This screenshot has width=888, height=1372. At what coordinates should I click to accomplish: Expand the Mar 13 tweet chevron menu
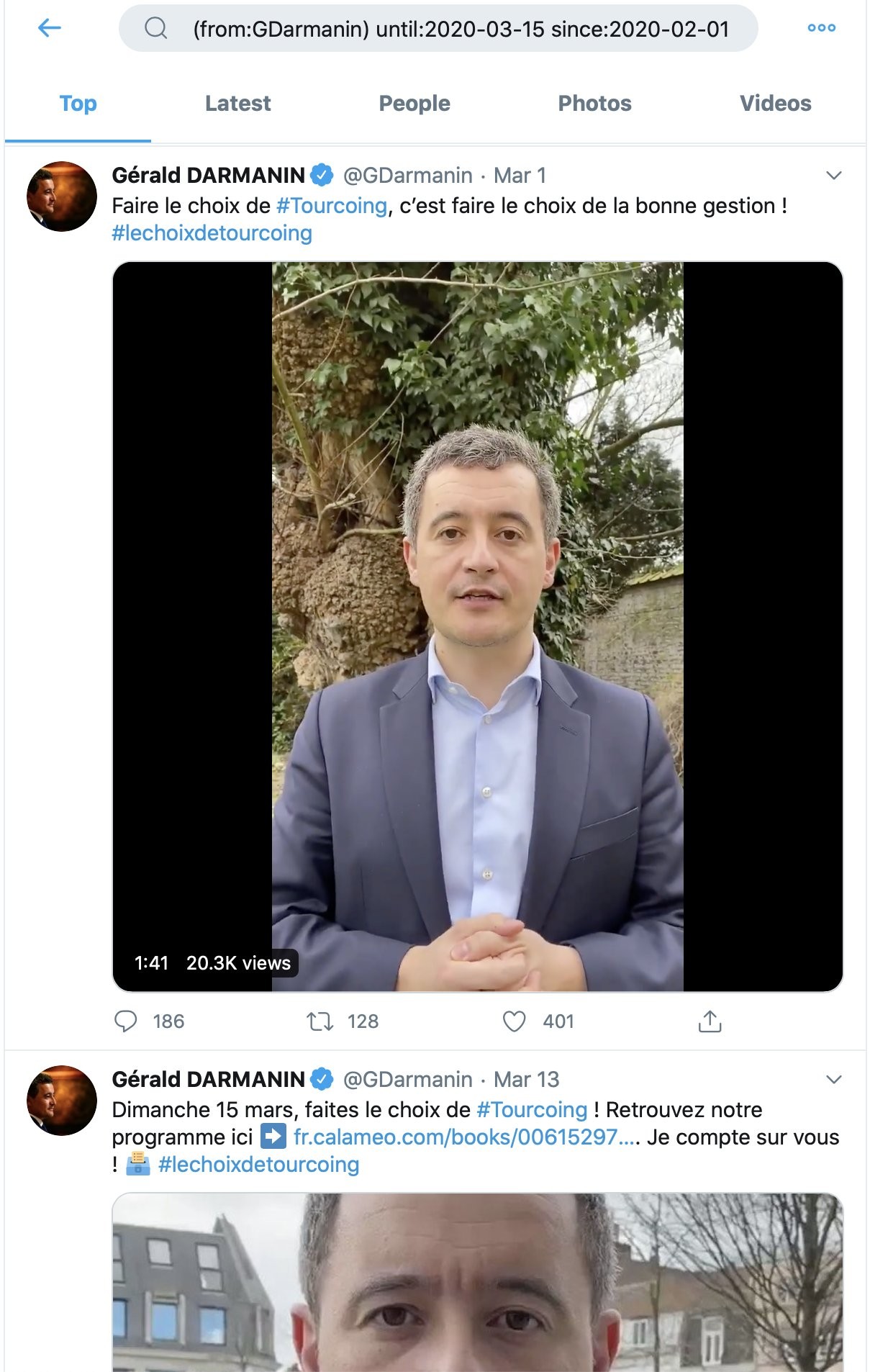click(834, 1080)
